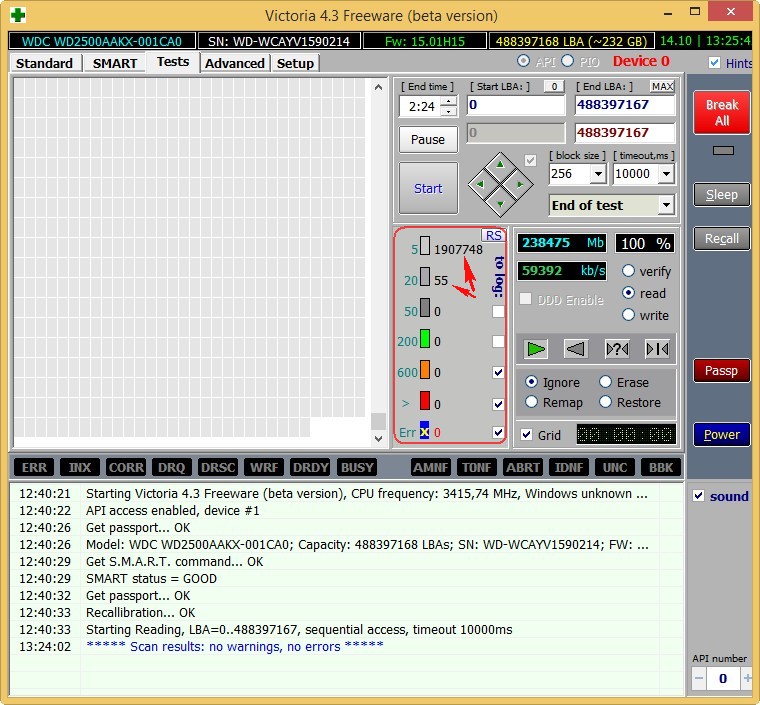Image resolution: width=760 pixels, height=705 pixels.
Task: Click the left arrow of the diamond pad
Action: (x=480, y=184)
